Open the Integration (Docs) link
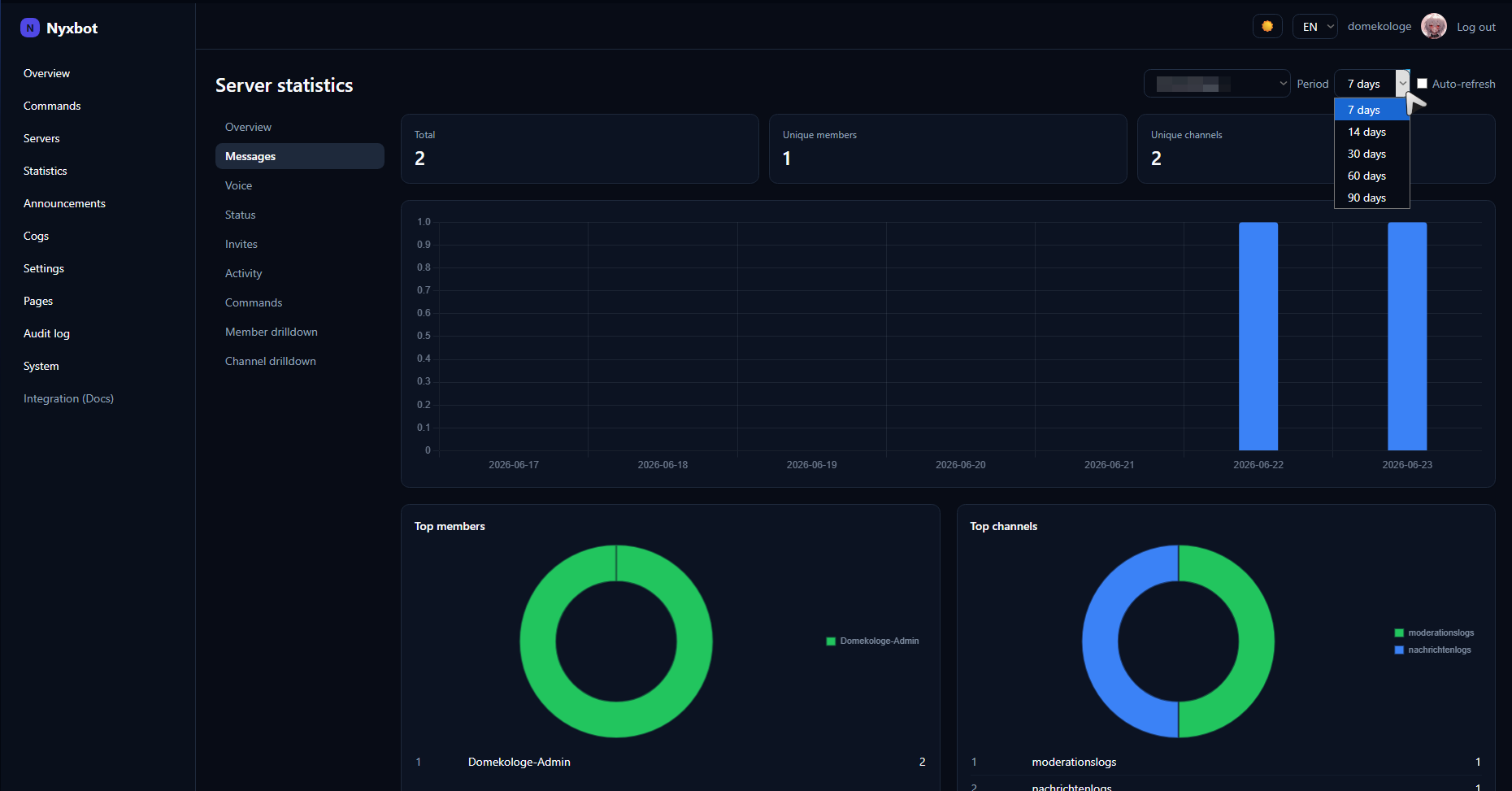Screen dimensions: 1512x791 click(68, 398)
